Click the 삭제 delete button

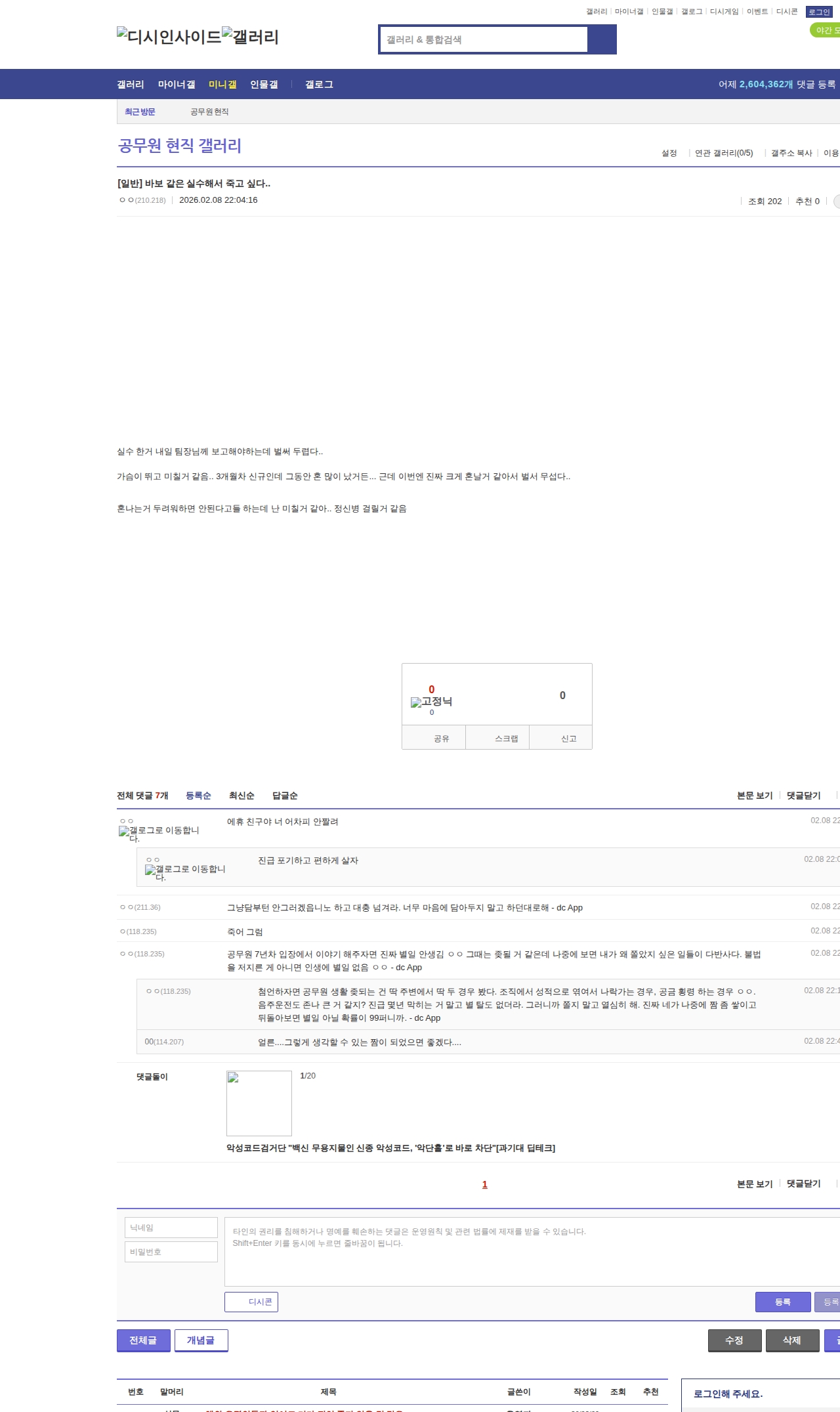(x=792, y=1340)
